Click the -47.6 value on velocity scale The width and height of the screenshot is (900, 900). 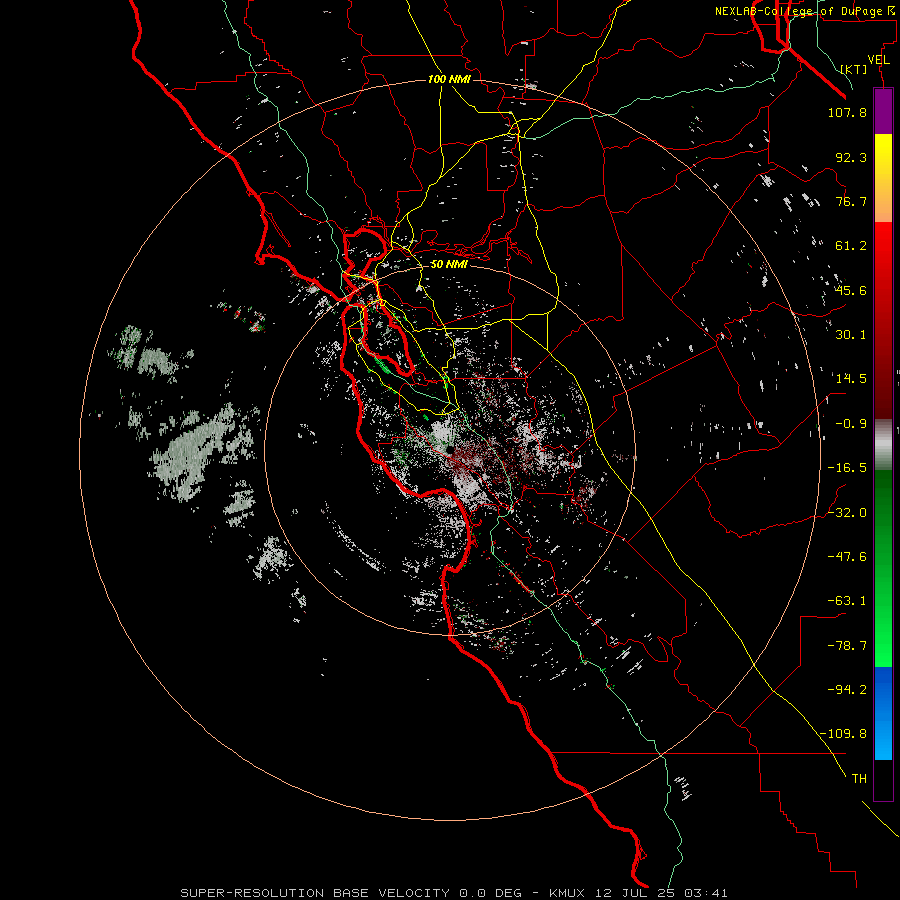[847, 557]
